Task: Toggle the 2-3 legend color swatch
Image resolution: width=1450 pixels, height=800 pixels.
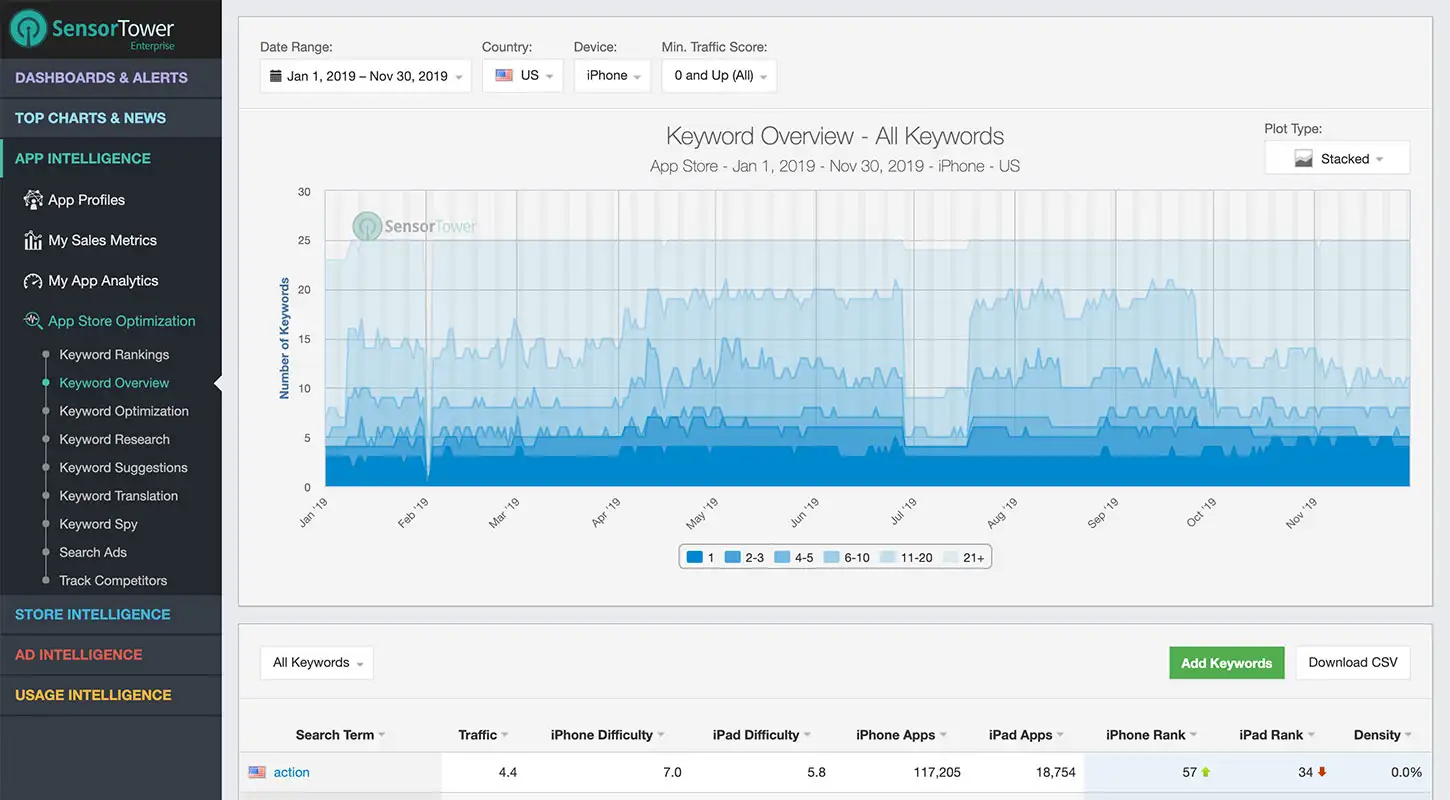Action: click(732, 558)
